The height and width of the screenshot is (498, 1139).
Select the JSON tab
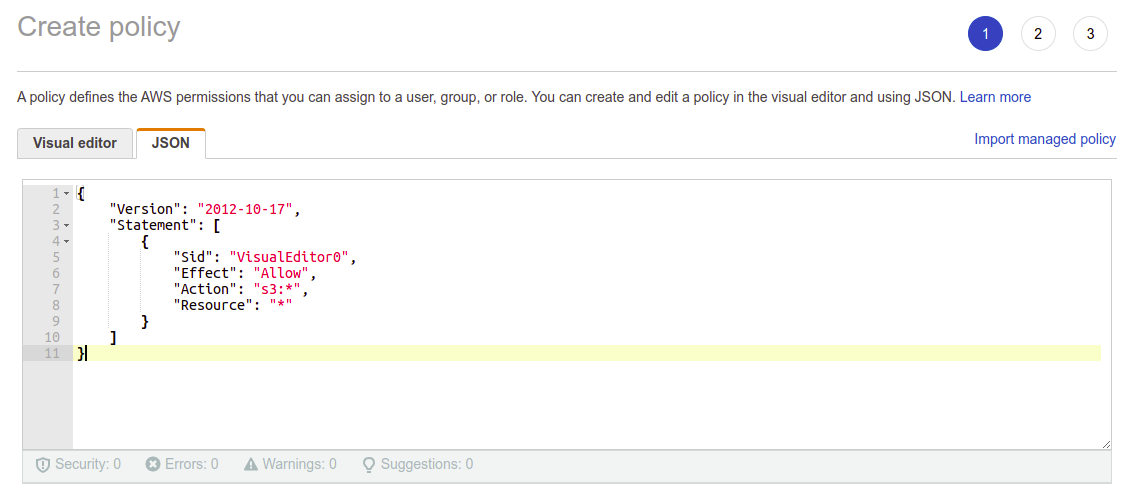click(x=170, y=143)
